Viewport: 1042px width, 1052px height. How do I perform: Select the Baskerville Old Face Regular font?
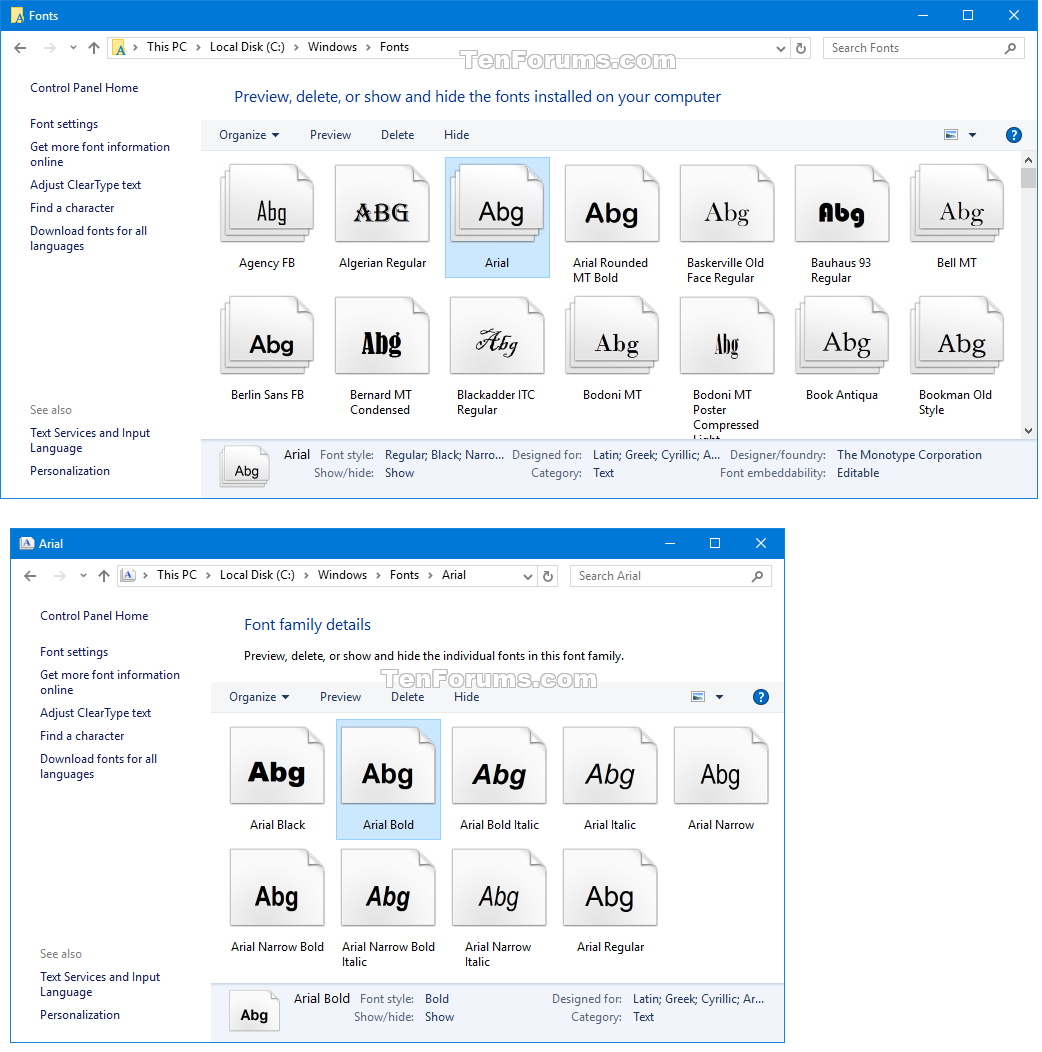[x=727, y=204]
